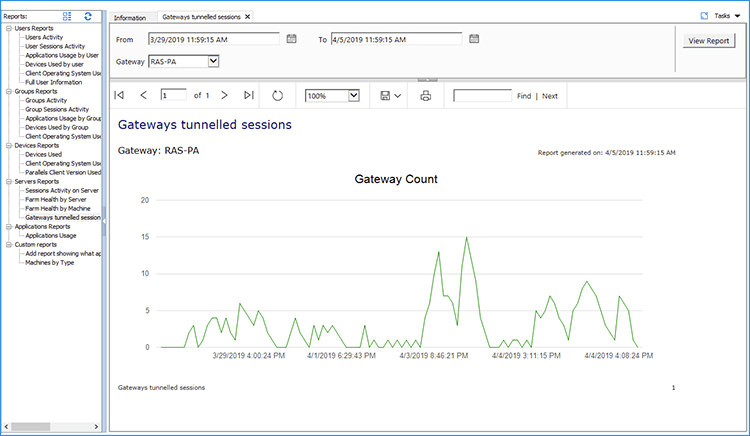Screen dimensions: 750x436
Task: Open the Machines by Type custom report
Action: (x=50, y=263)
